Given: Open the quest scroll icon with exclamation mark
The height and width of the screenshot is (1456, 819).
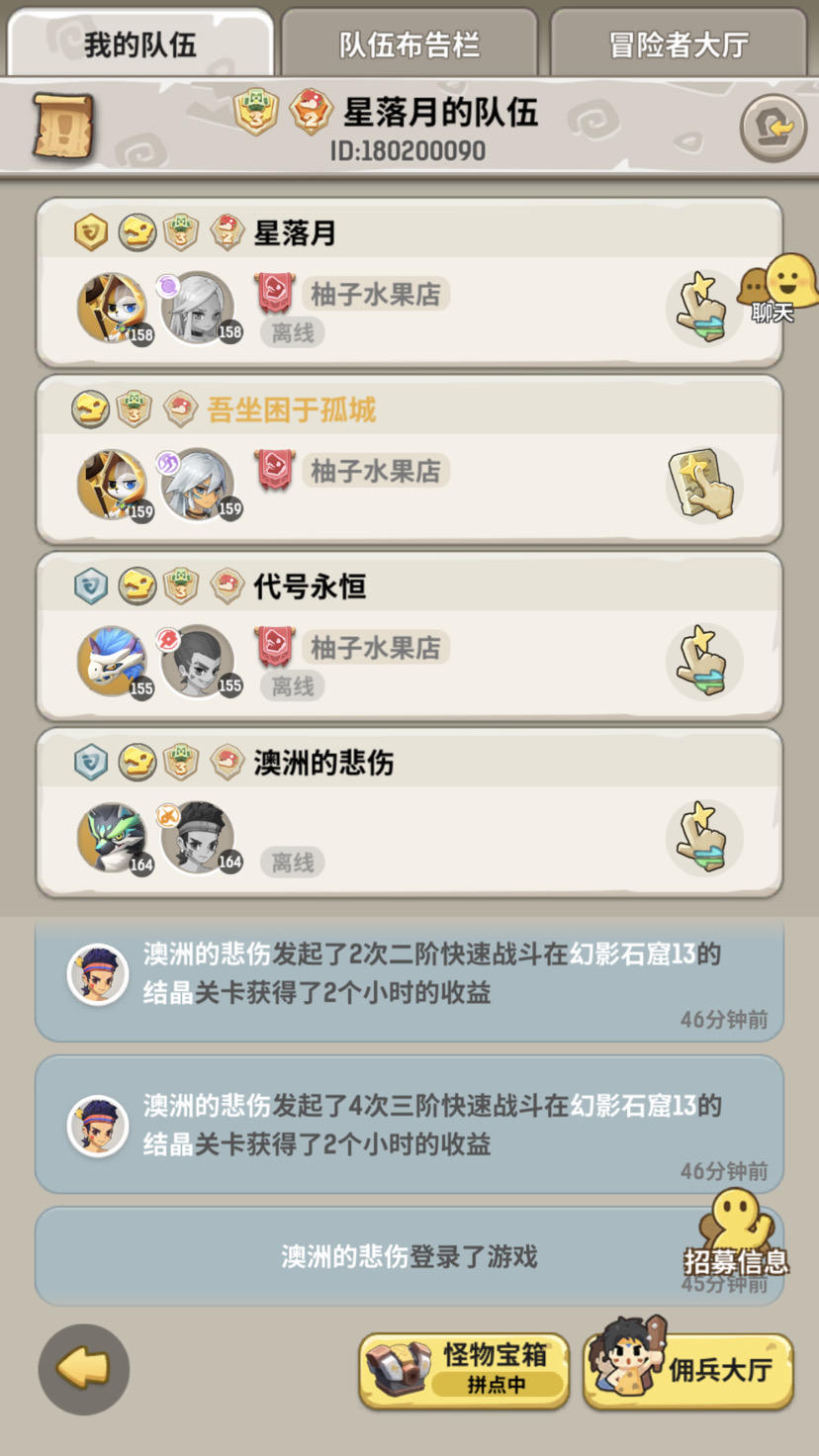Looking at the screenshot, I should coord(63,127).
